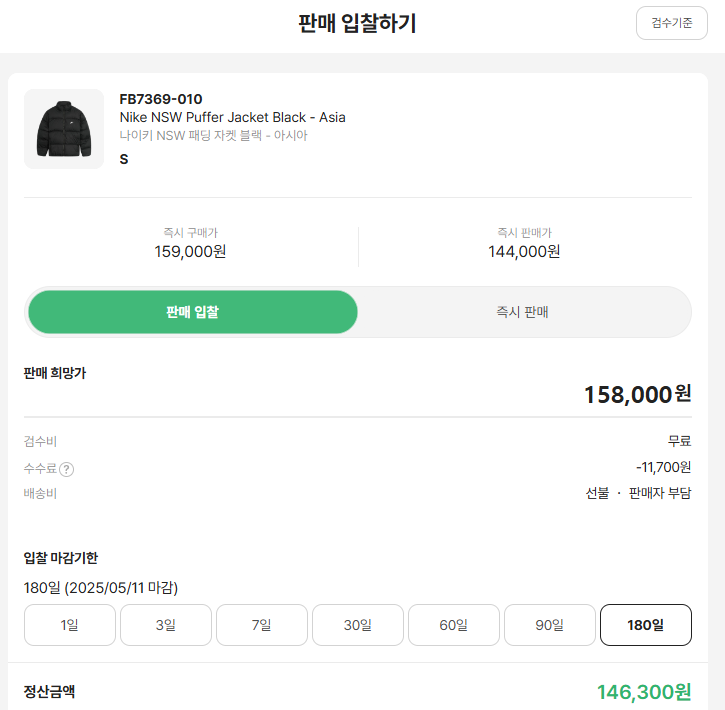725x710 pixels.
Task: Set bid deadline to 1일
Action: [70, 625]
